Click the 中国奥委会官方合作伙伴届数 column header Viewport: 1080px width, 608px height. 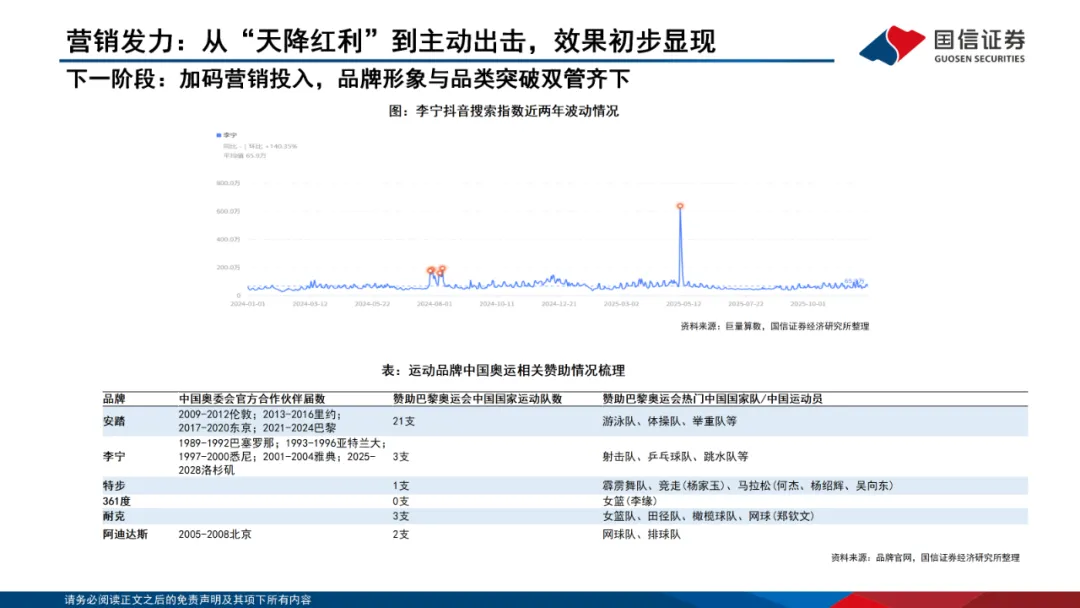pos(252,399)
